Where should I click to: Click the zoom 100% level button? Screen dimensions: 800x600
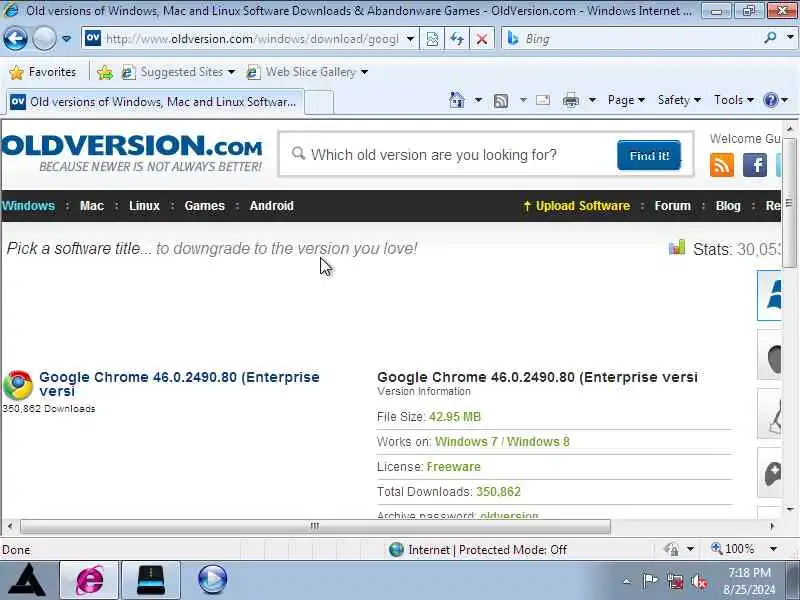[x=733, y=549]
